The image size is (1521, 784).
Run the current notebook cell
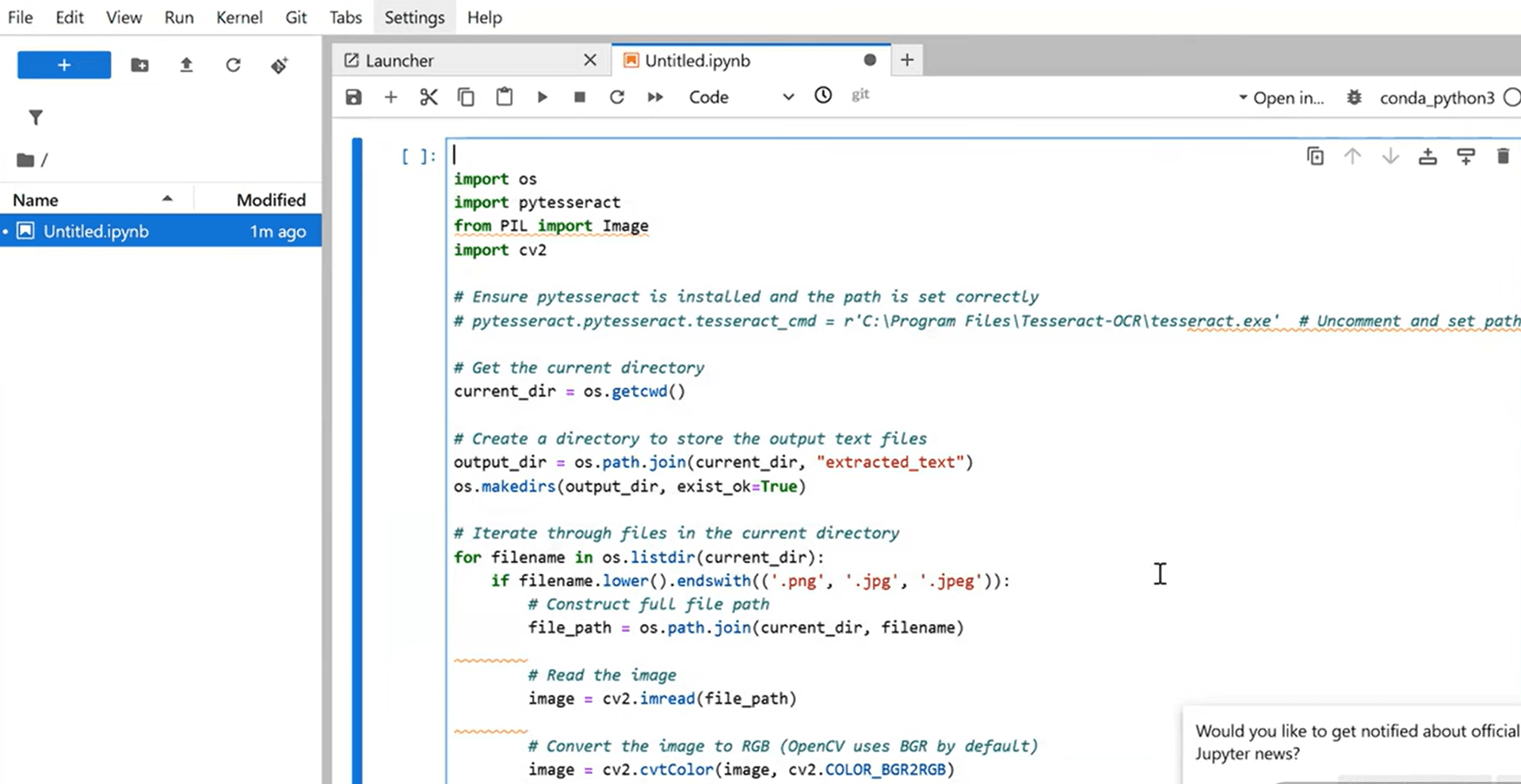coord(542,97)
